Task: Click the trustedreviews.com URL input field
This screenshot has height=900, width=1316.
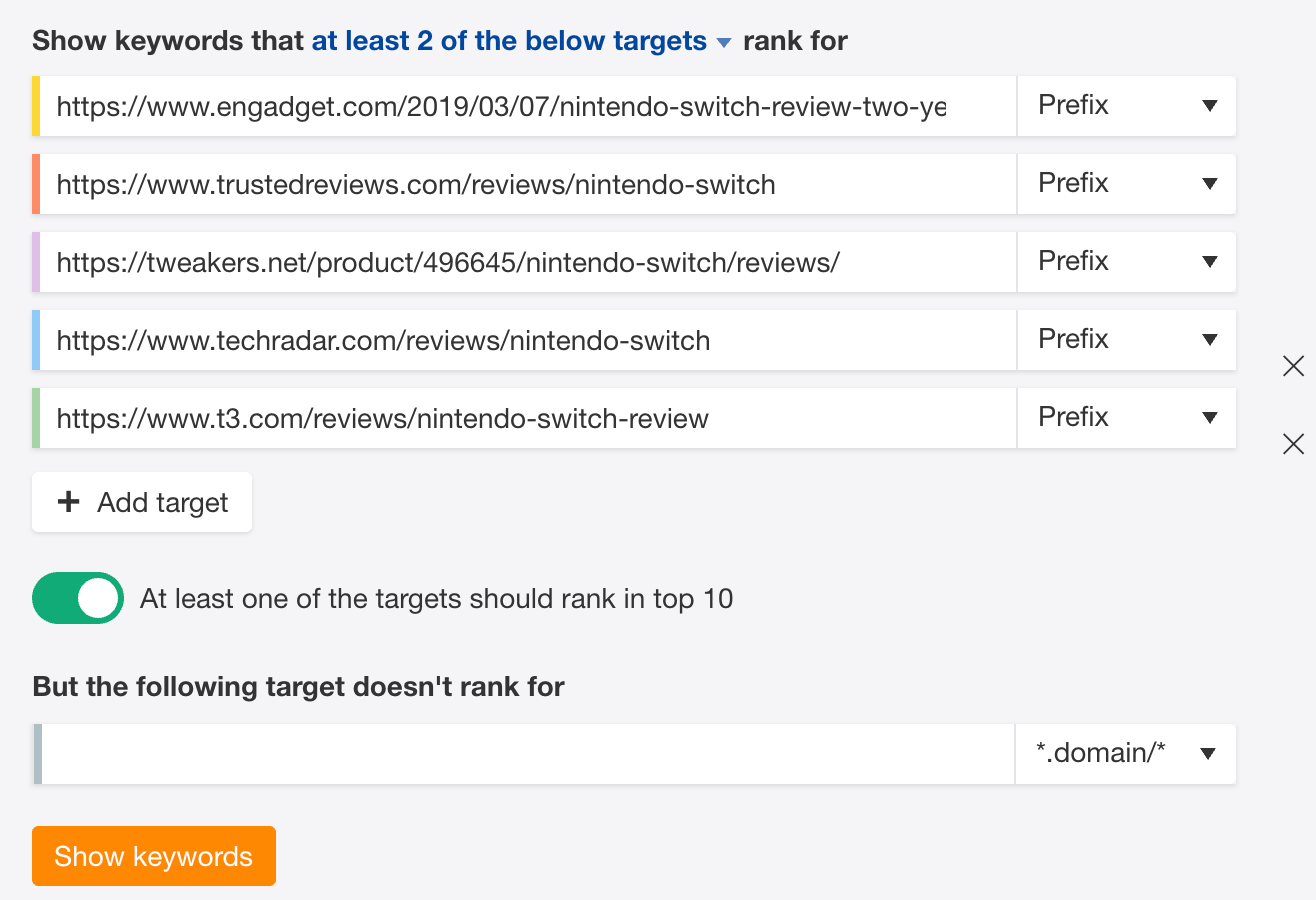Action: tap(528, 183)
